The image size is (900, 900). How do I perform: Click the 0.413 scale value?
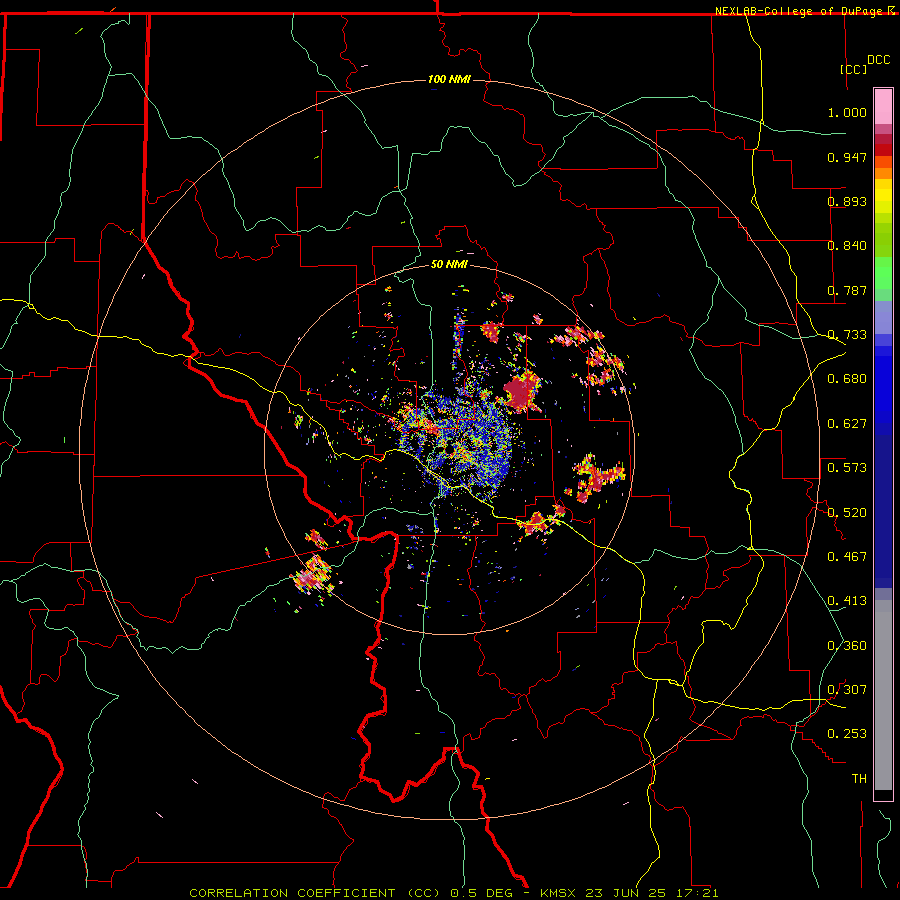[x=847, y=601]
